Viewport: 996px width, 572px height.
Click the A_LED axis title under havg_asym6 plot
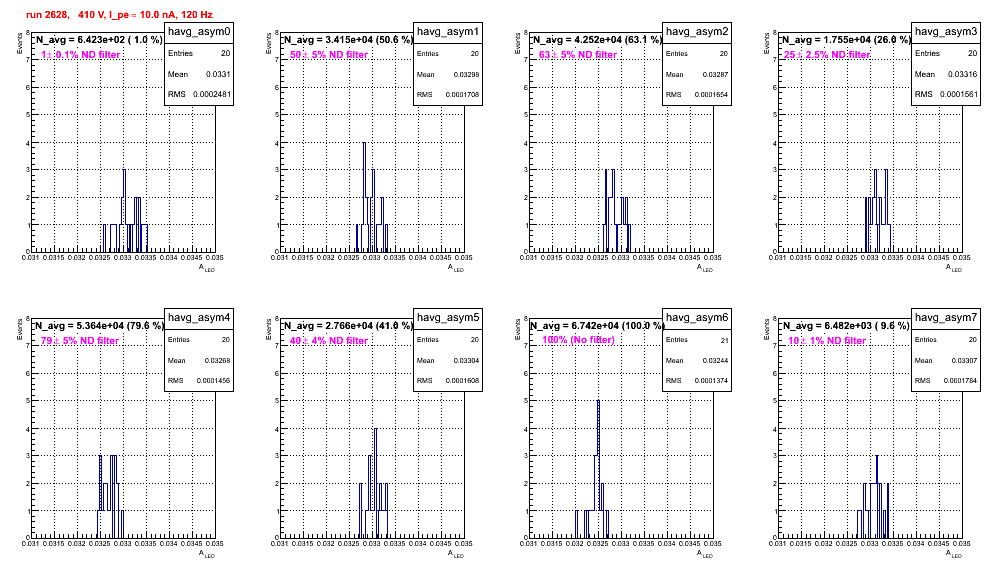coord(705,554)
